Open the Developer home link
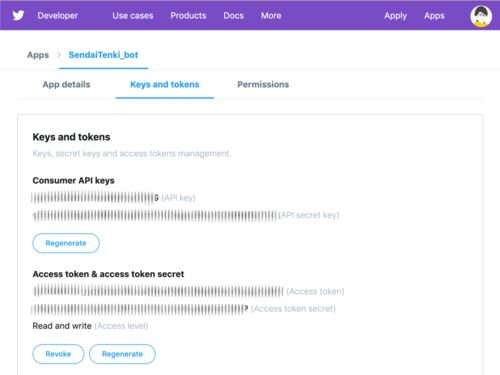The height and width of the screenshot is (375, 500). [x=58, y=16]
